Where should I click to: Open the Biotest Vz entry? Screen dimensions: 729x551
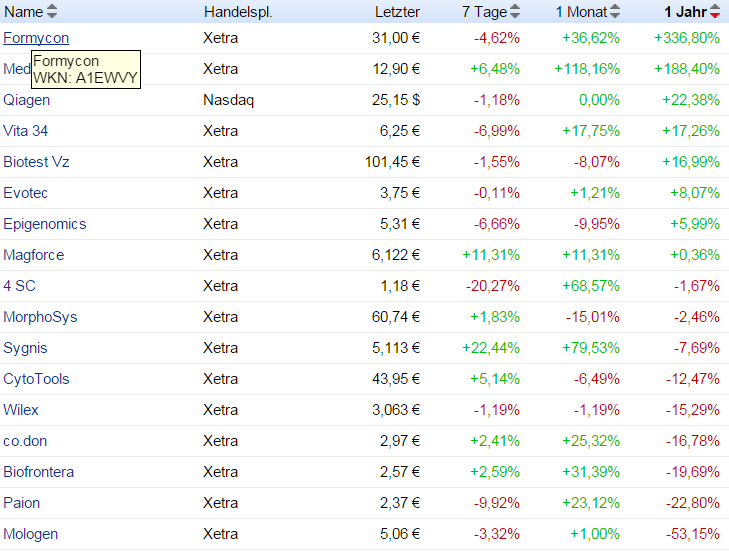(36, 162)
